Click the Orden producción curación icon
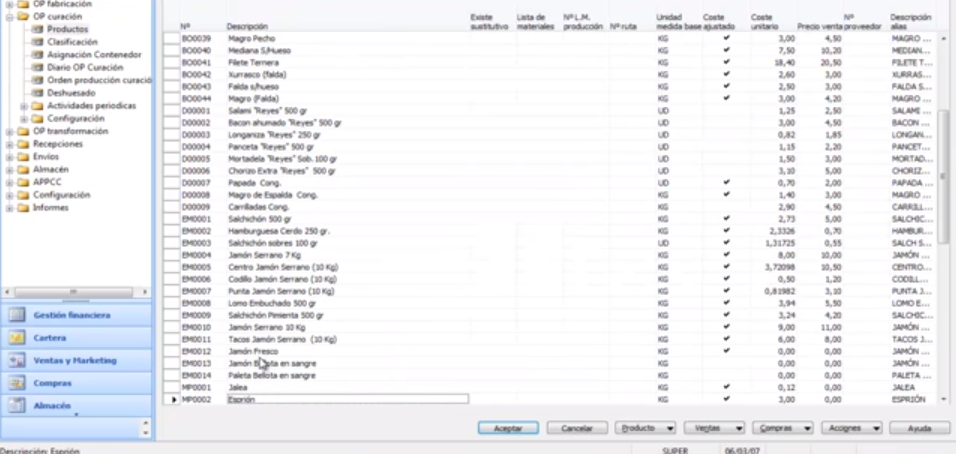956x454 pixels. click(x=38, y=80)
